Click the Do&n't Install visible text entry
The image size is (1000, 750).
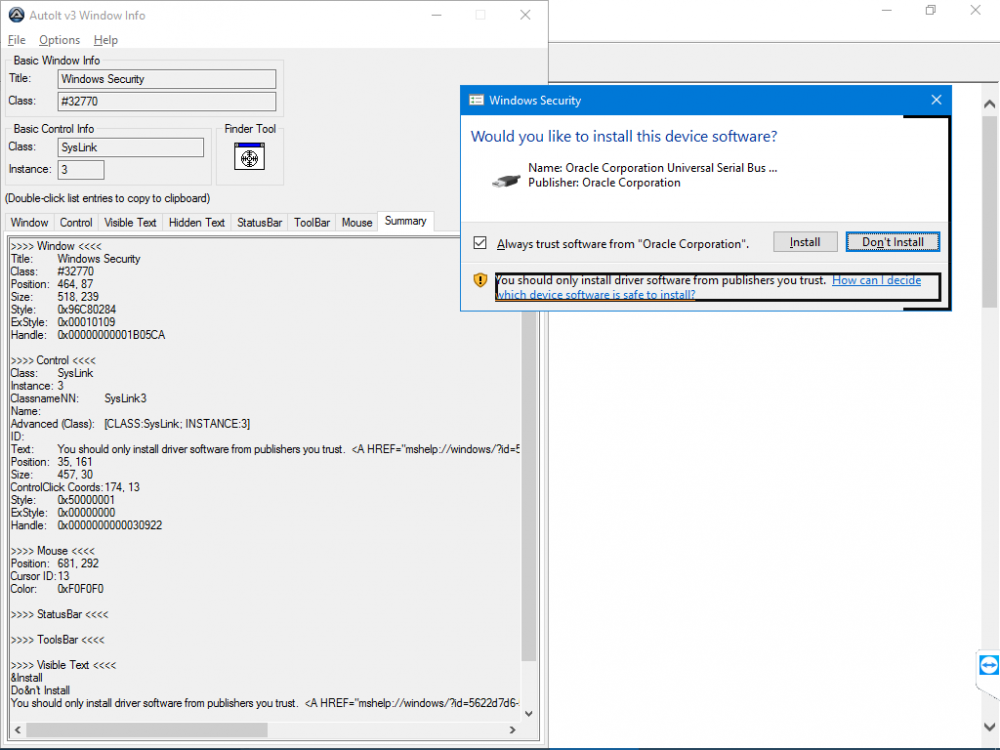coord(40,691)
